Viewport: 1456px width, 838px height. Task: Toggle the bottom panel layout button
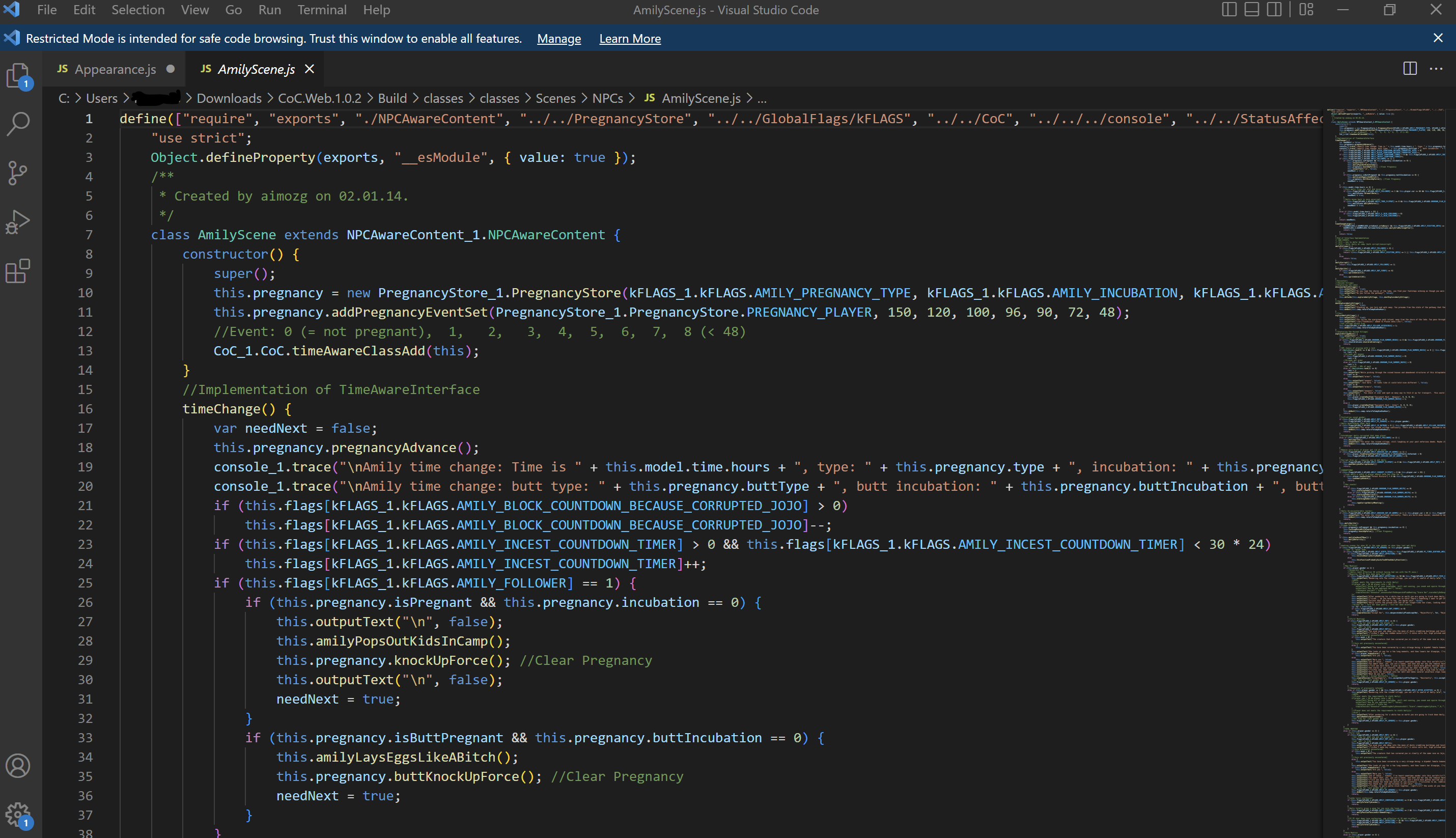click(x=1251, y=10)
